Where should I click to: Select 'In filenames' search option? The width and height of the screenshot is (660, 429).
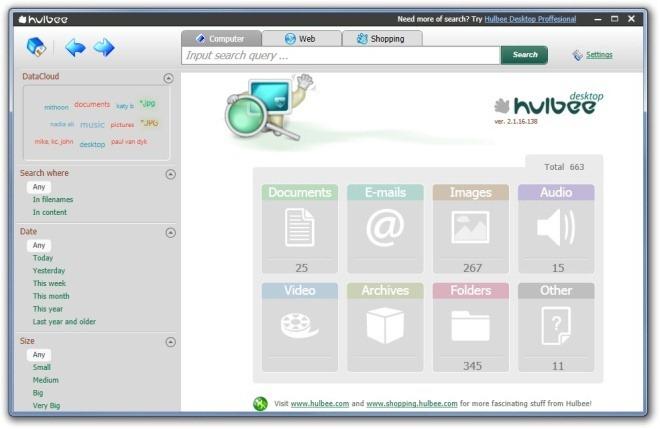click(53, 200)
